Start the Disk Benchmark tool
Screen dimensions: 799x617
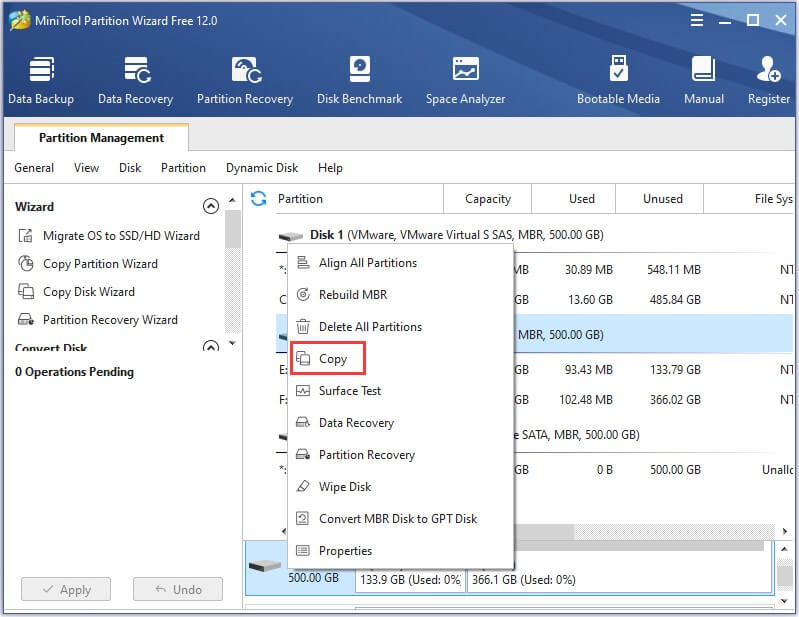coord(360,80)
